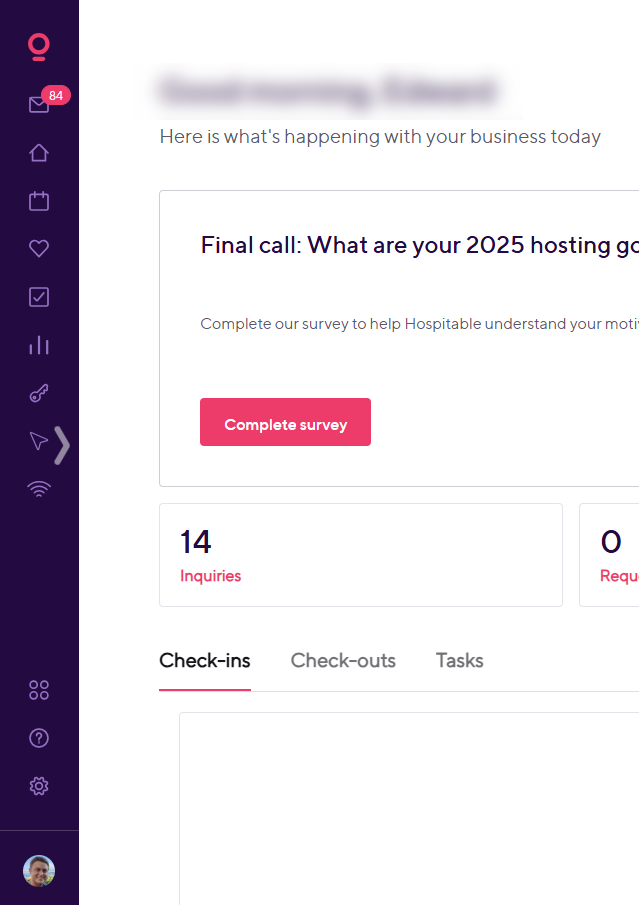Viewport: 639px width, 905px height.
Task: Open the apps grid icon
Action: (x=39, y=690)
